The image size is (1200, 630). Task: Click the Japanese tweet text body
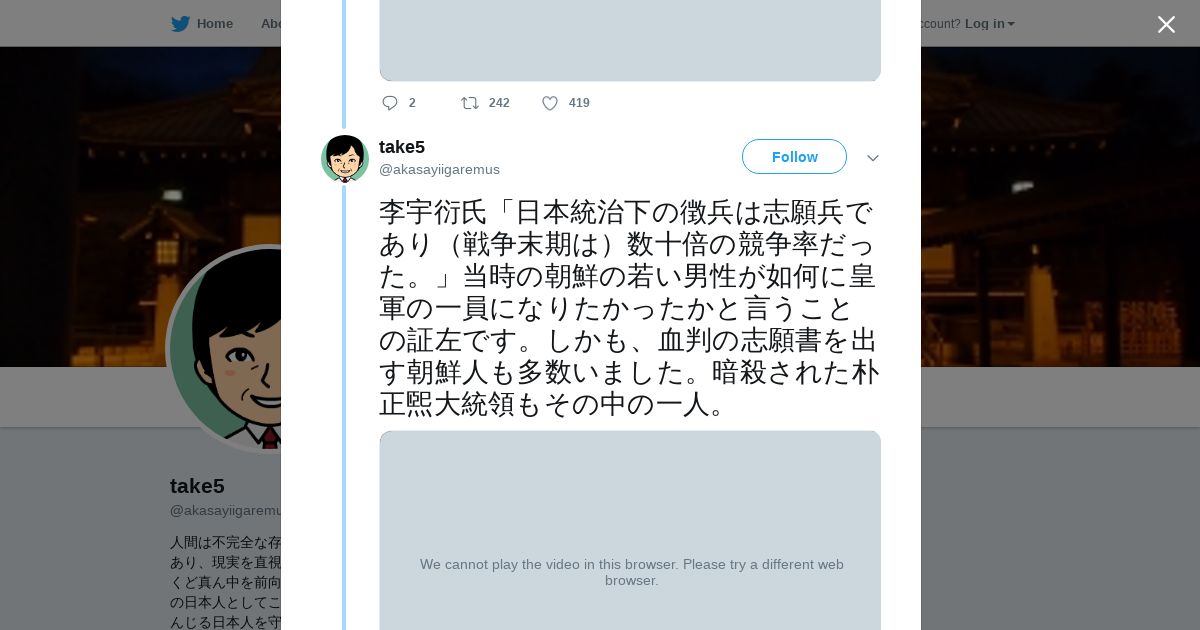click(628, 308)
